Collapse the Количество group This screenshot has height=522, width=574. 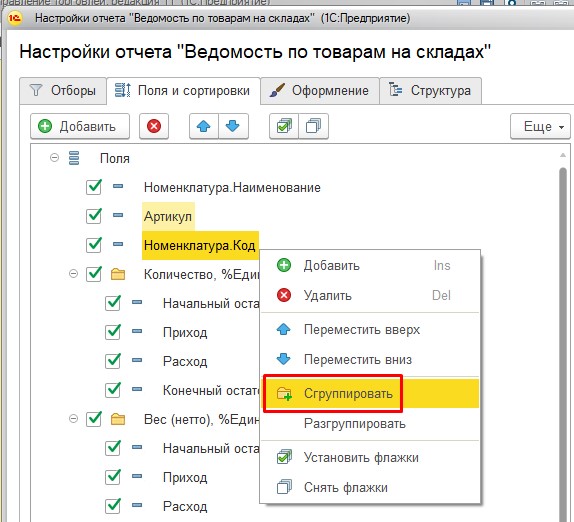(x=73, y=273)
